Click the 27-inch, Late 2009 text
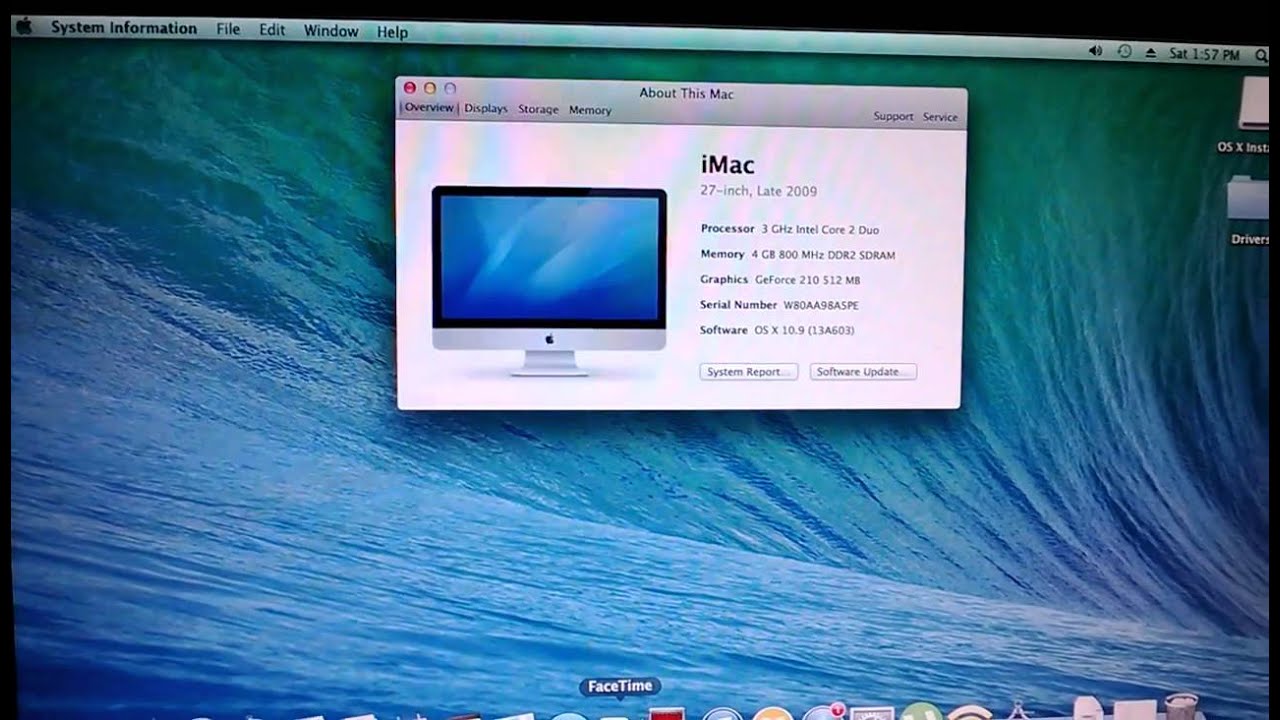Image resolution: width=1280 pixels, height=720 pixels. pos(759,191)
